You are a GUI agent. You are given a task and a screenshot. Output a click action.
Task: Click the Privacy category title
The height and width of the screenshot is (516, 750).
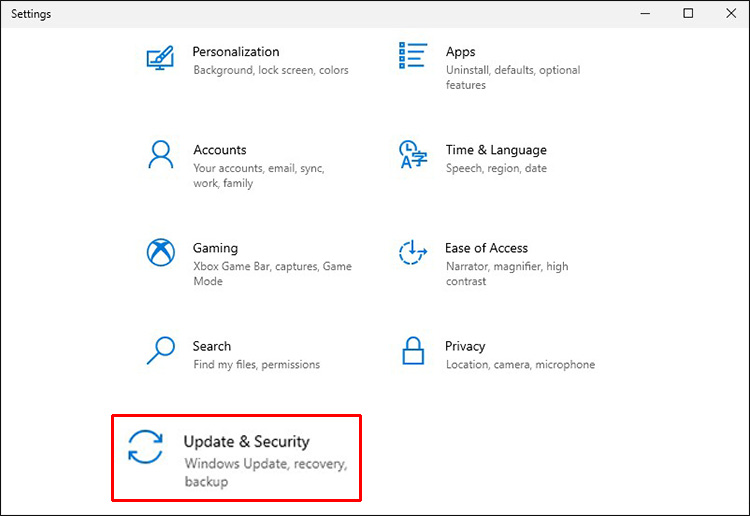pyautogui.click(x=465, y=346)
